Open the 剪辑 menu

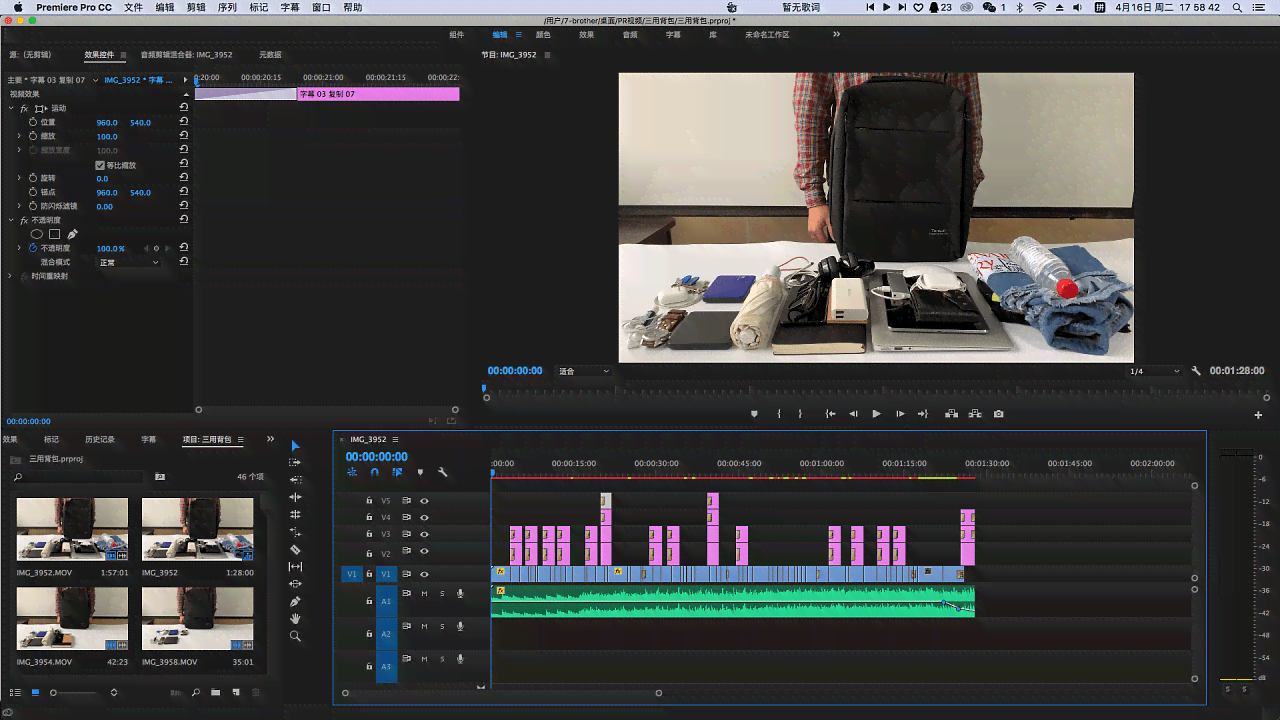196,7
